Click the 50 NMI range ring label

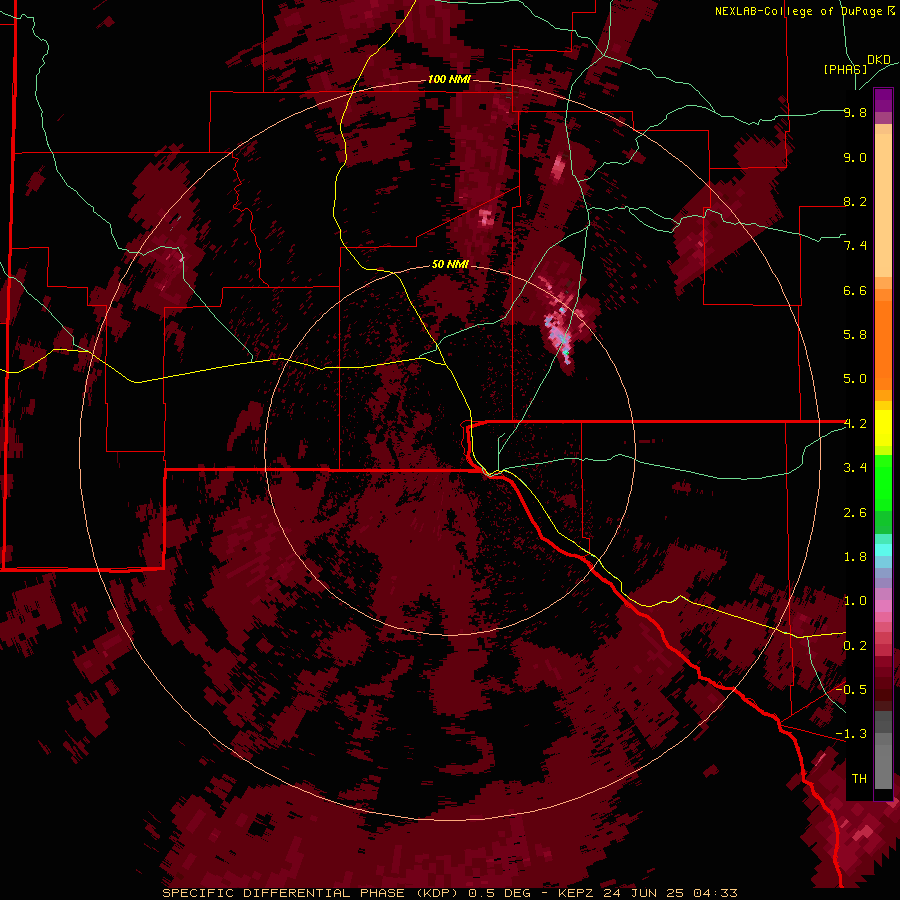click(x=450, y=264)
